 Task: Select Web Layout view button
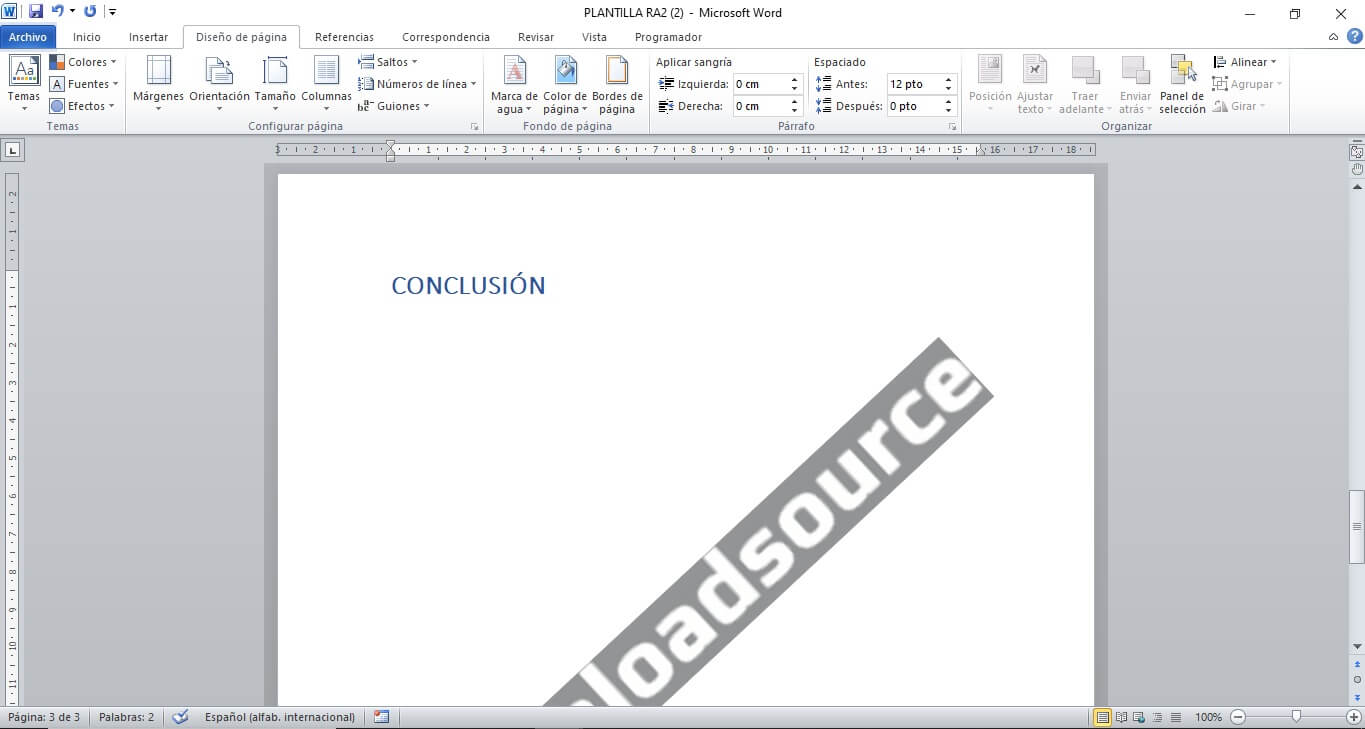[1140, 717]
